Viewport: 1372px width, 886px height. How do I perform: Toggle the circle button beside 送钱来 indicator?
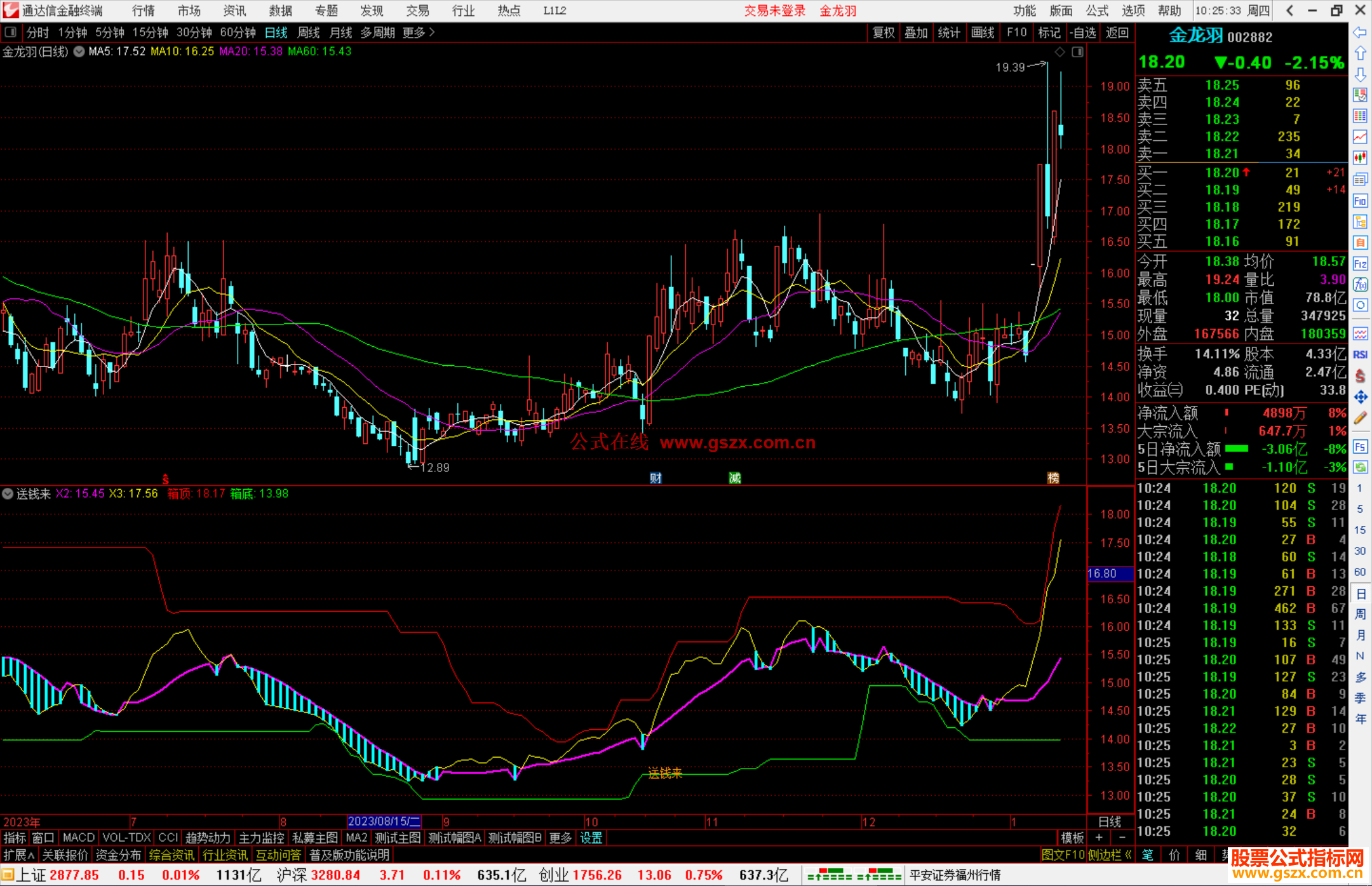click(8, 493)
